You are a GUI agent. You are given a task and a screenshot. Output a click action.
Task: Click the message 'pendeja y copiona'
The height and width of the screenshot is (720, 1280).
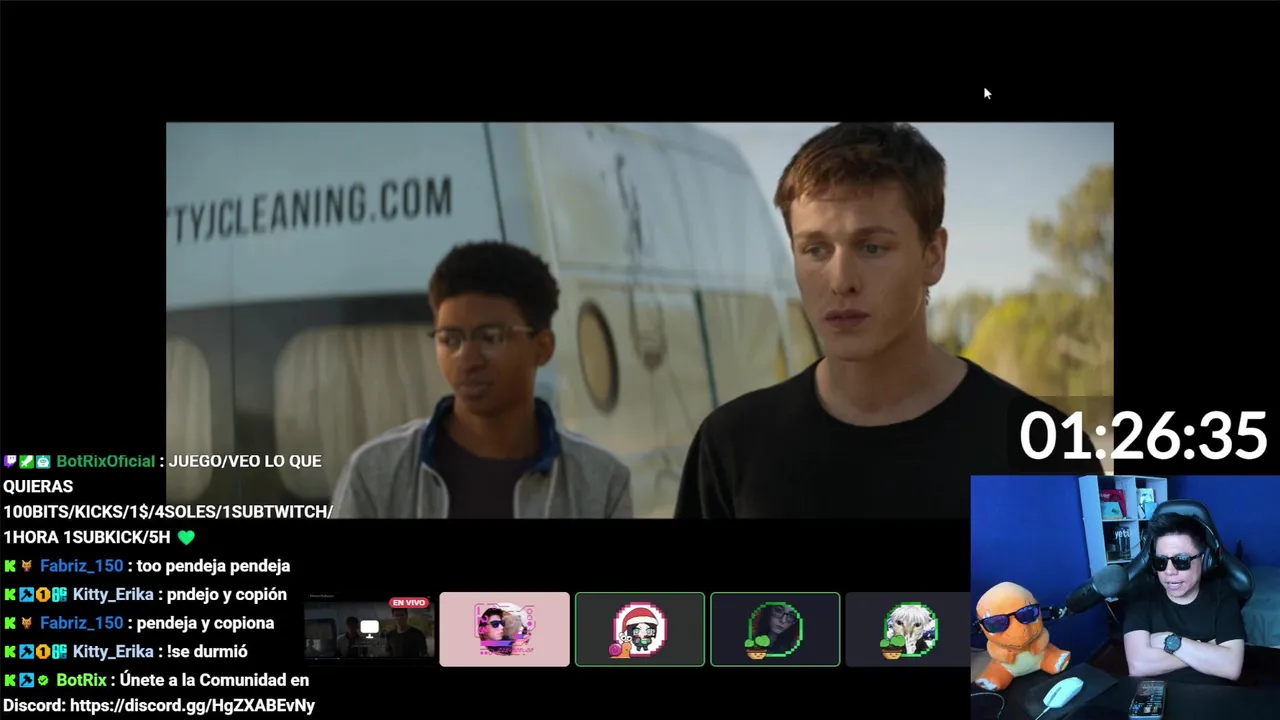pos(205,623)
